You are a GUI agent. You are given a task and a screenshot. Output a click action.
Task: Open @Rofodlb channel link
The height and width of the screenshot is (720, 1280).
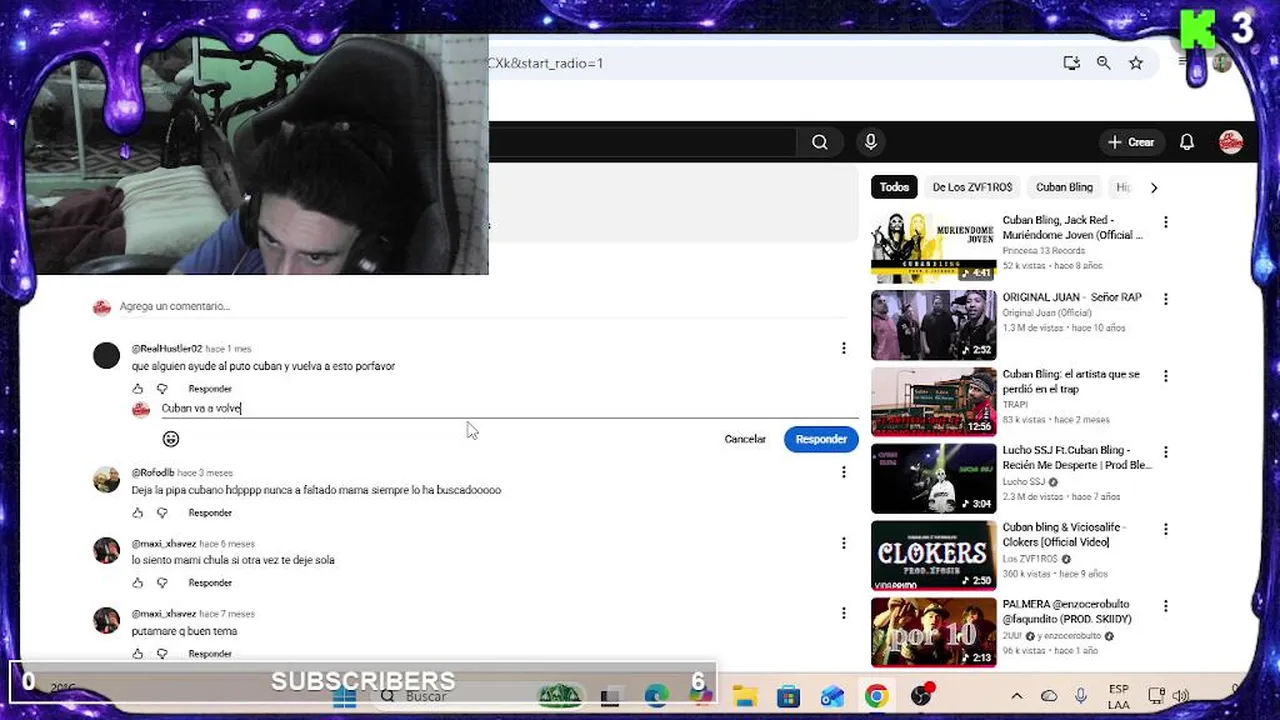153,473
